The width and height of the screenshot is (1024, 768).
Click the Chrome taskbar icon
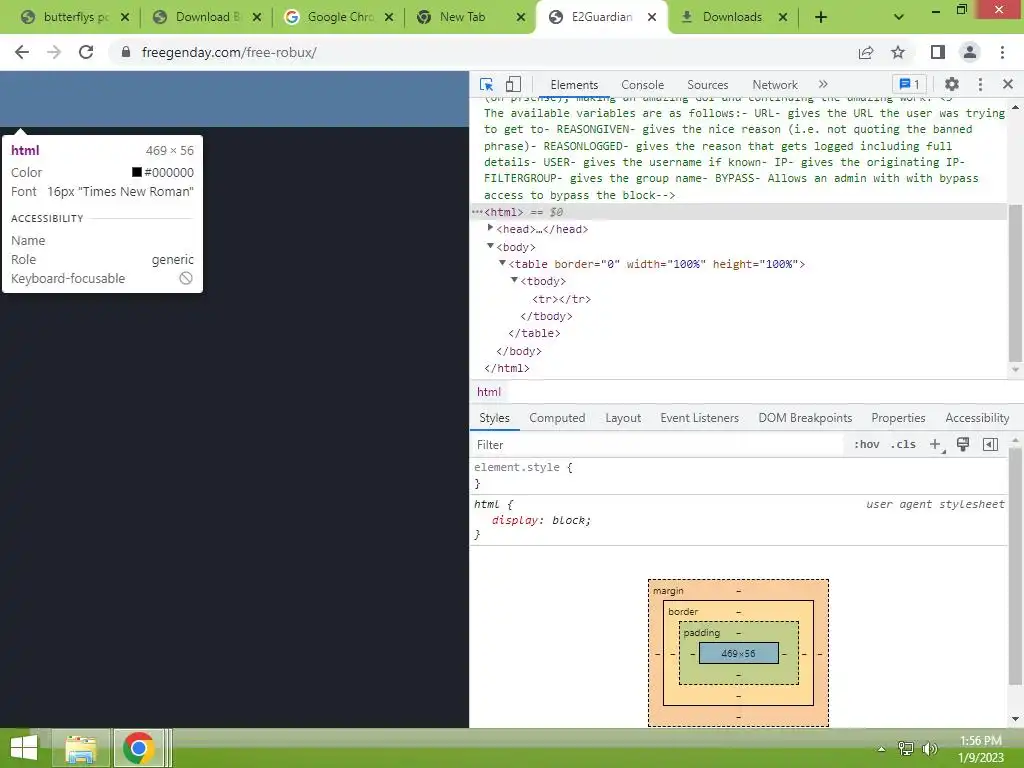click(x=138, y=748)
